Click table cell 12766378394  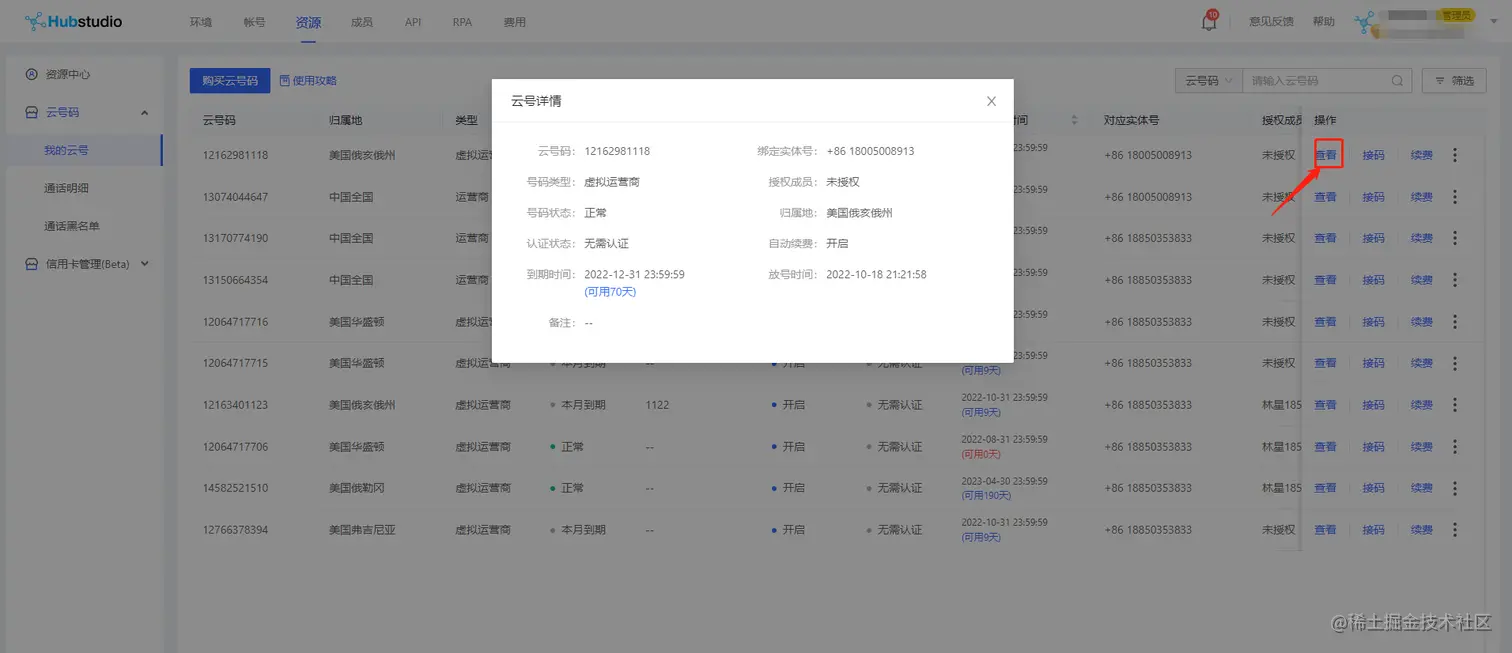235,530
